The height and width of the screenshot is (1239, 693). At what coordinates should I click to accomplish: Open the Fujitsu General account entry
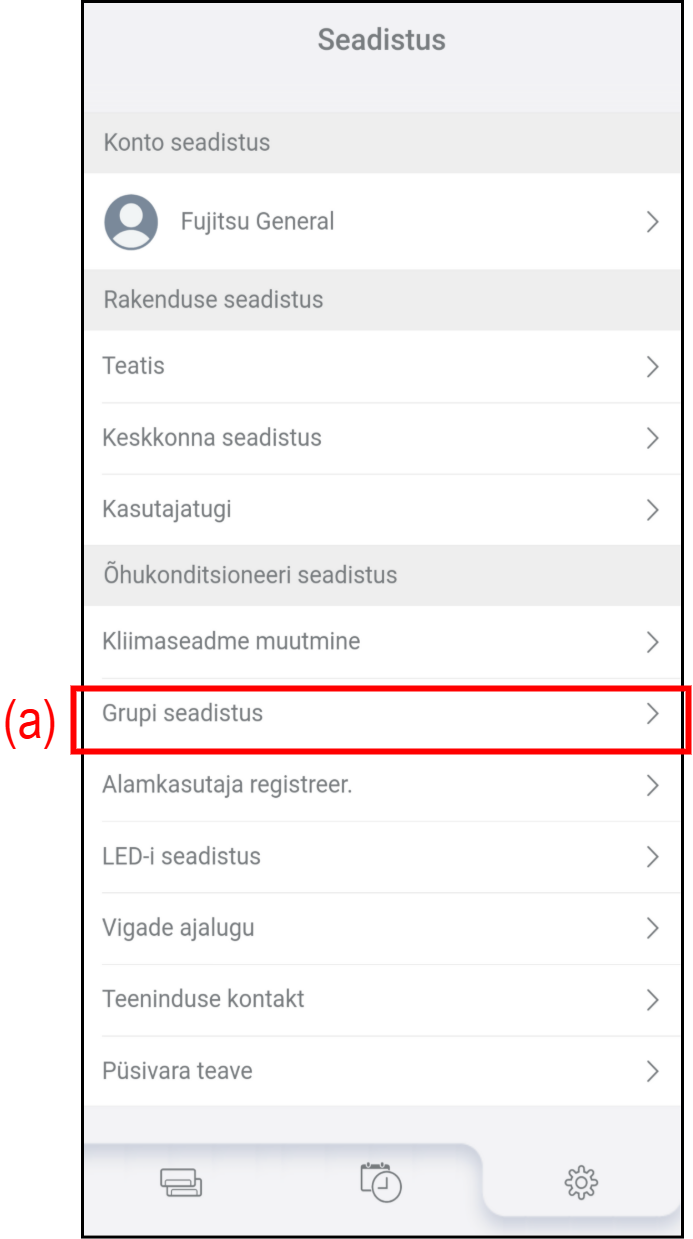coord(257,222)
